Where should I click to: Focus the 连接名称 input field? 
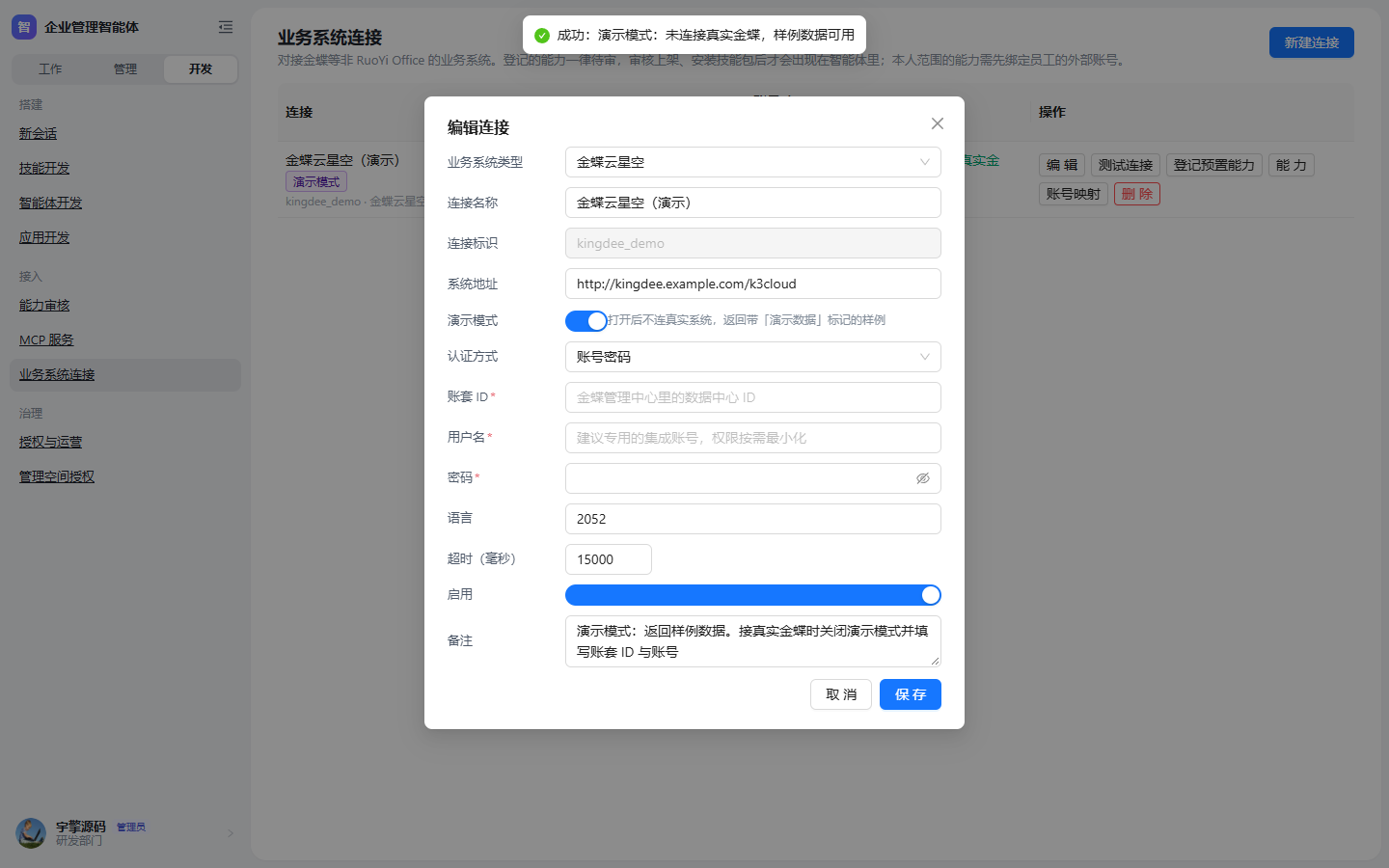[753, 203]
